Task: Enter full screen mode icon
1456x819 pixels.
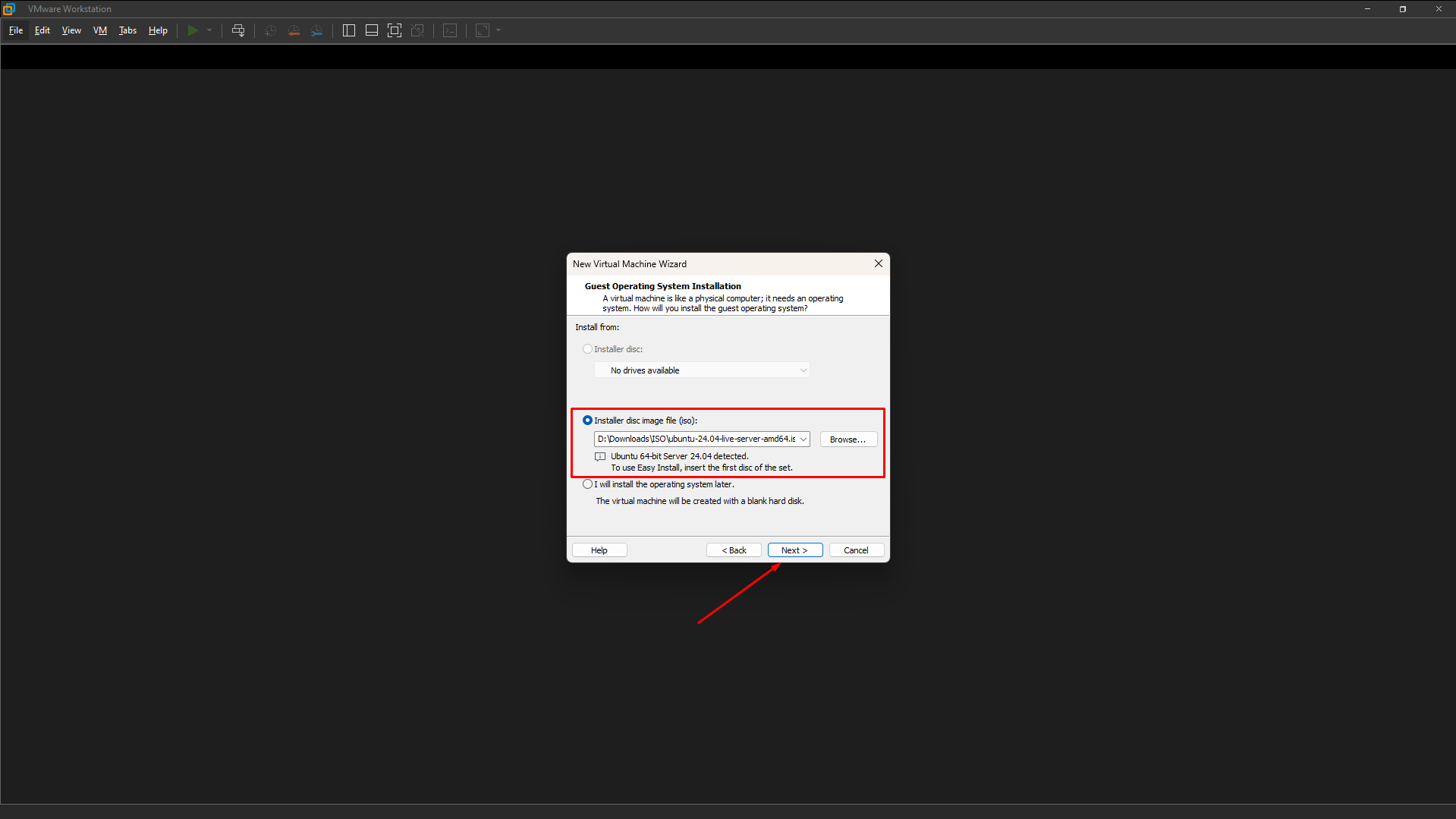Action: pos(395,30)
